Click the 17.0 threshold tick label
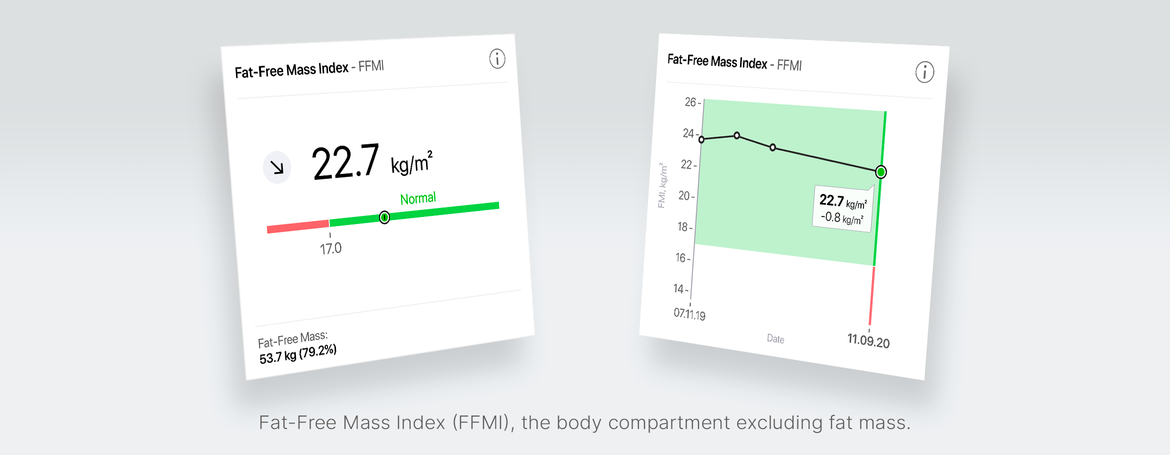 331,249
